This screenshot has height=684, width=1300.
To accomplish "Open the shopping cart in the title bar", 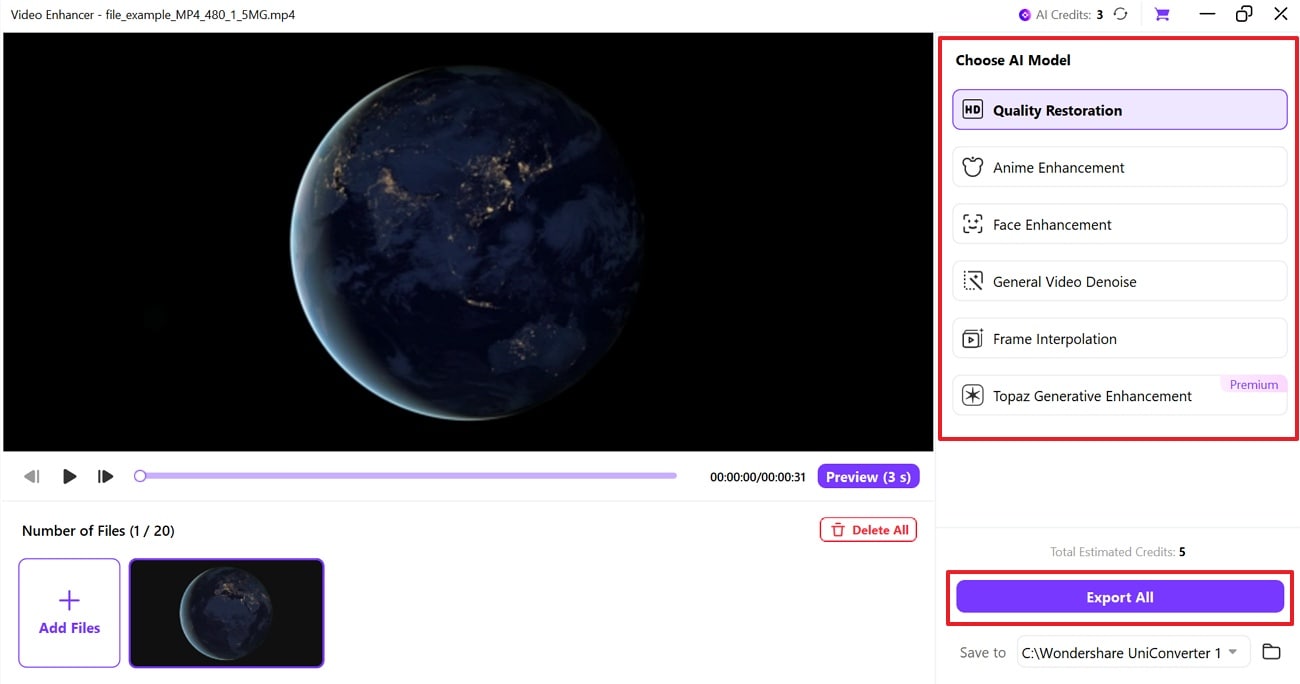I will pyautogui.click(x=1161, y=14).
